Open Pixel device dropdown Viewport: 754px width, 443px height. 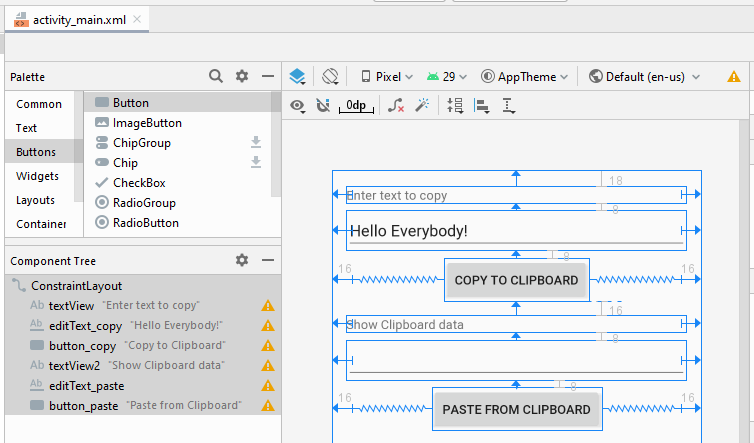(x=387, y=76)
